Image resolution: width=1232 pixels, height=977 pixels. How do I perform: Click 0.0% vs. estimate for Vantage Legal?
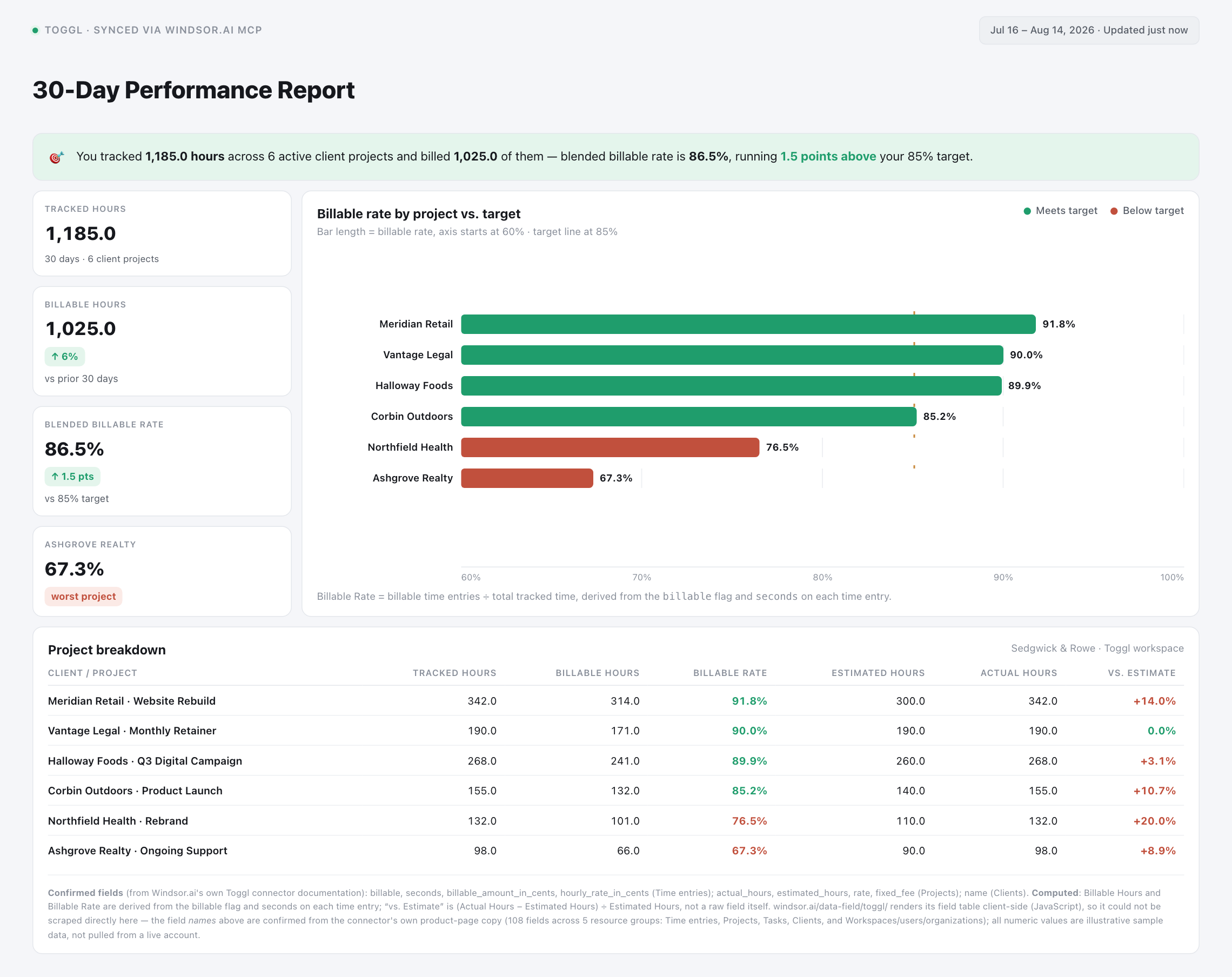[x=1161, y=731]
